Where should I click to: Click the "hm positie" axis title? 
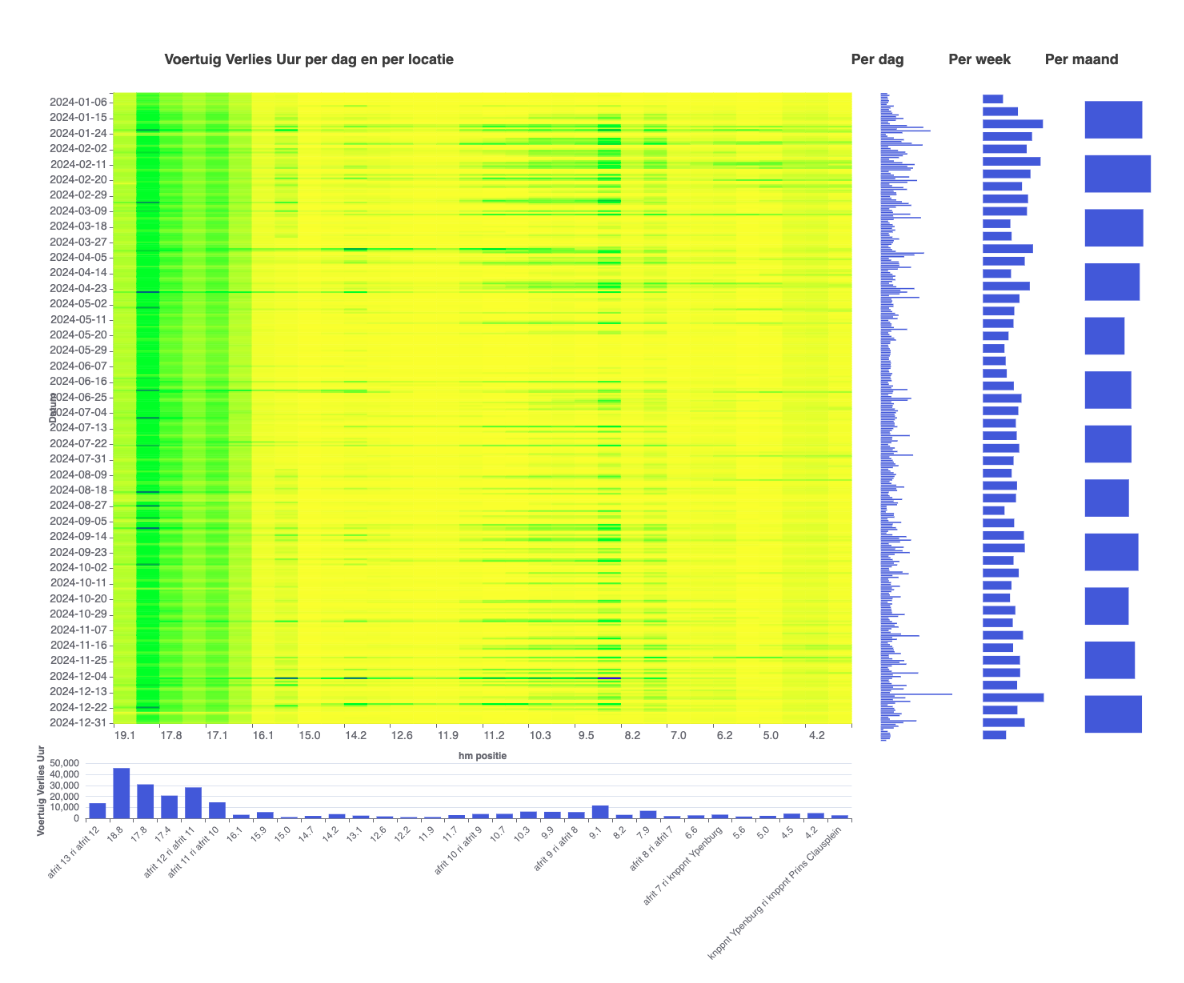point(487,755)
